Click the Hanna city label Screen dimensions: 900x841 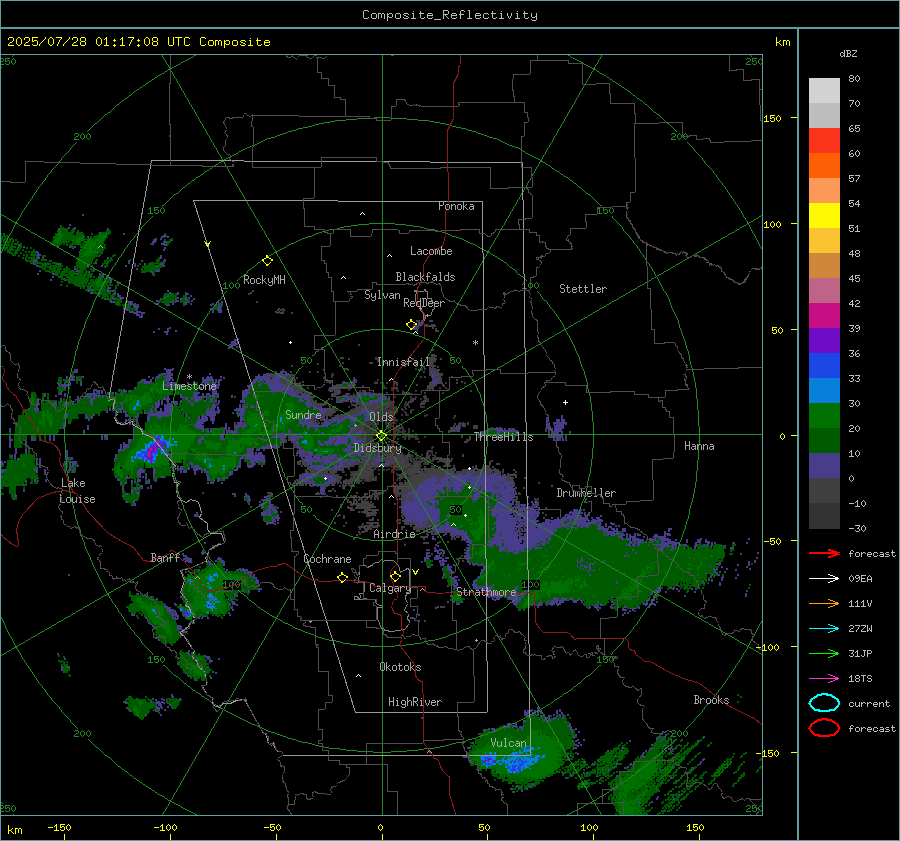699,446
